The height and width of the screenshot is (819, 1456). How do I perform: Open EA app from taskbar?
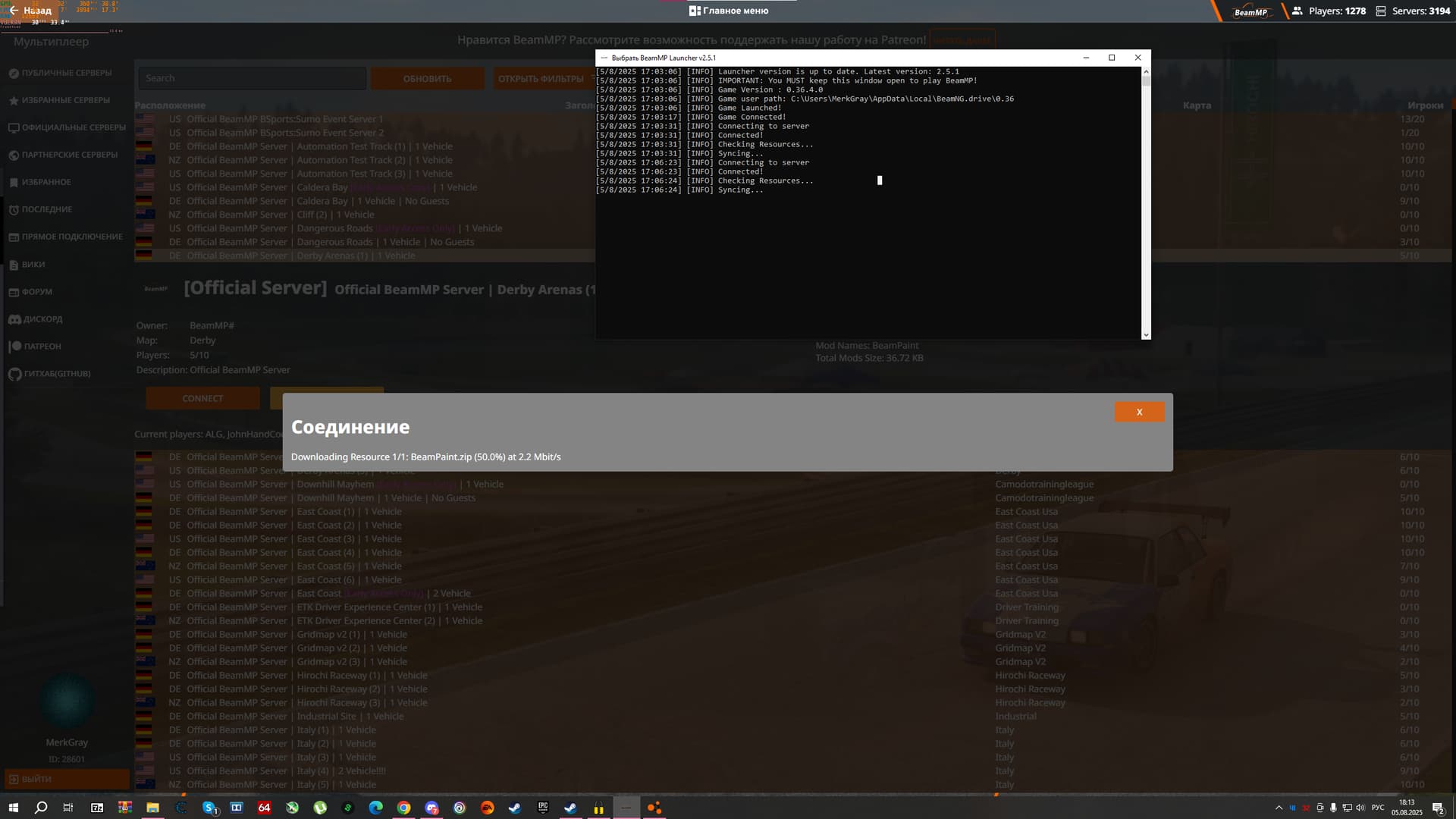click(487, 808)
